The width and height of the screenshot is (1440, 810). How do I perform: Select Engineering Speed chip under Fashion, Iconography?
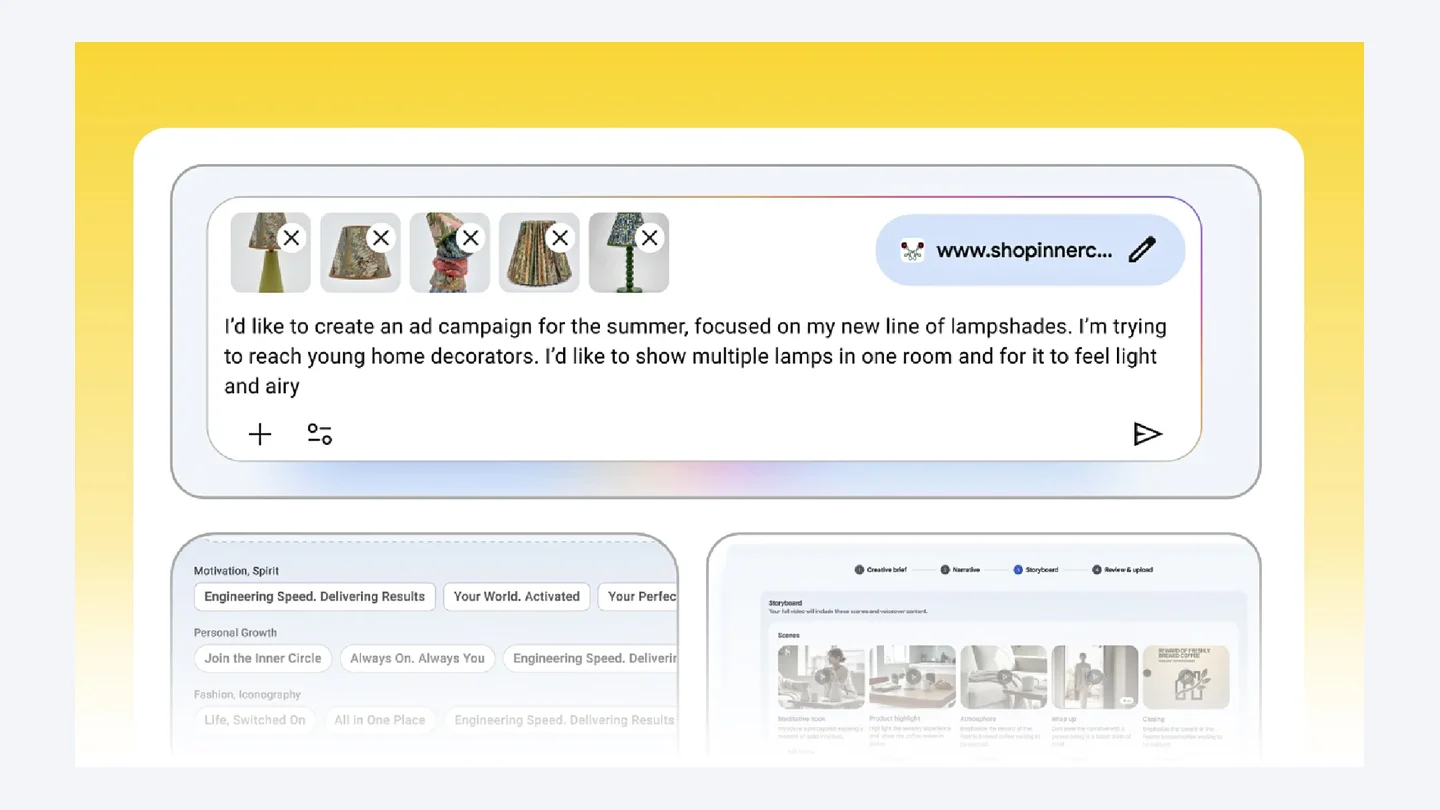(562, 720)
